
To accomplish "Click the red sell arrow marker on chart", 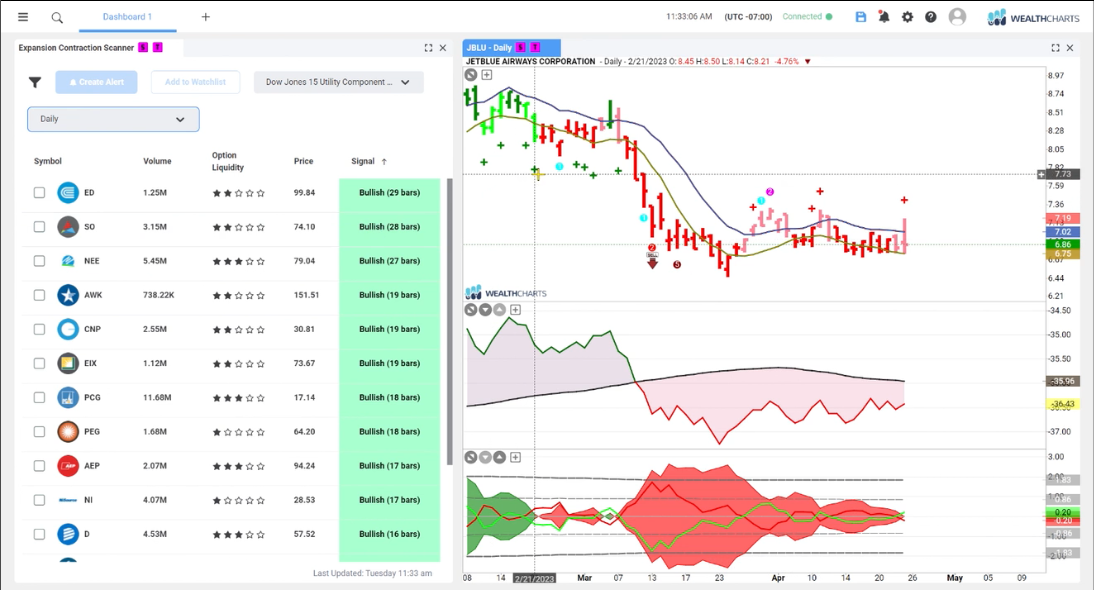I will [x=652, y=262].
